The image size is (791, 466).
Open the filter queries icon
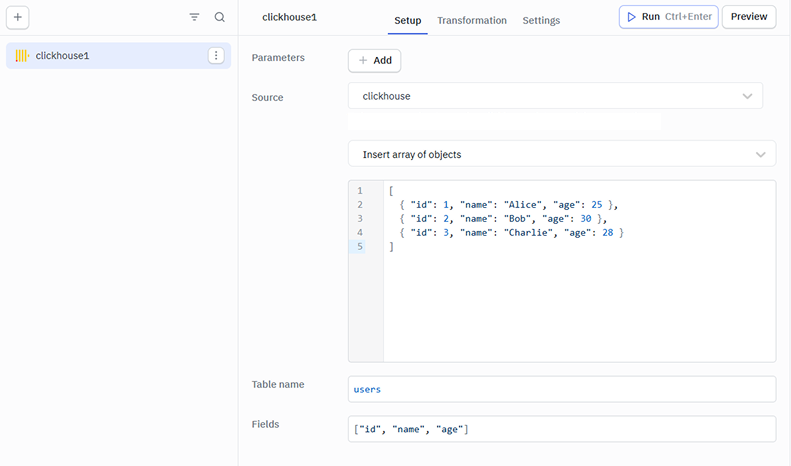[x=194, y=17]
